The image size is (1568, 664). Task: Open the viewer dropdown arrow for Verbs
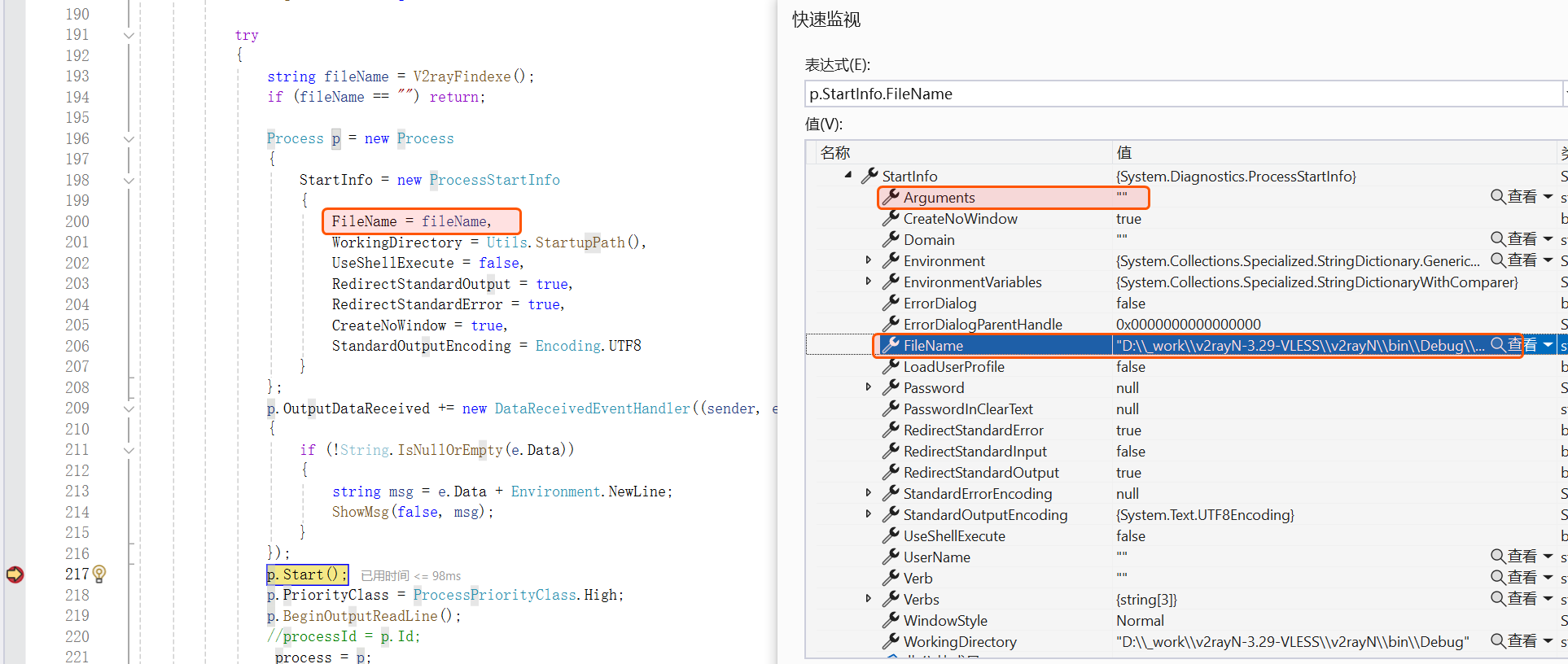1548,599
